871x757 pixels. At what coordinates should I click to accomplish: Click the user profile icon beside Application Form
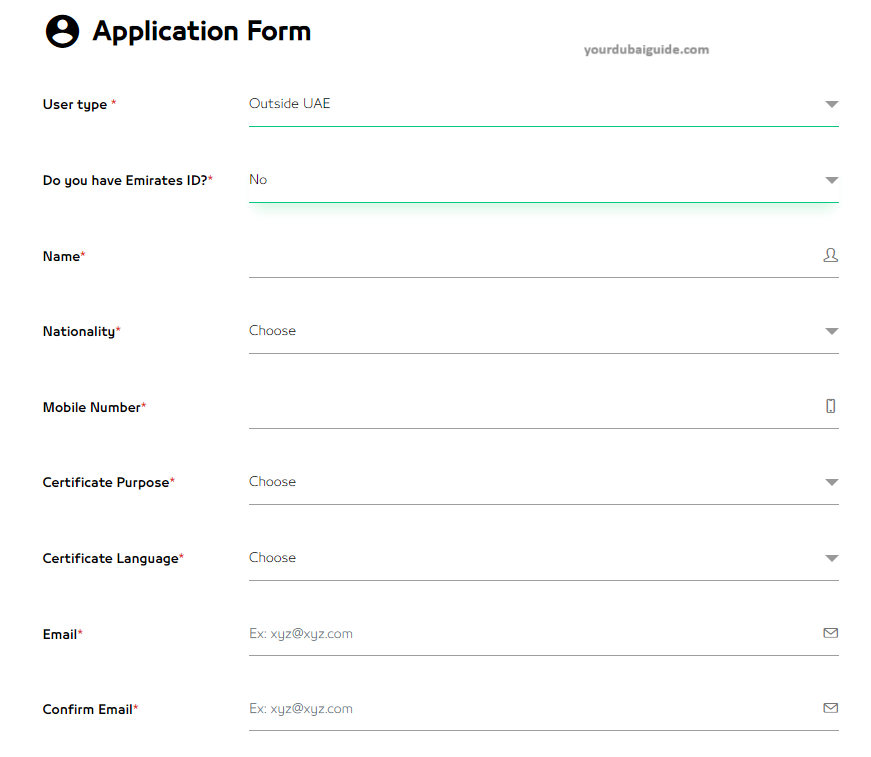pyautogui.click(x=62, y=31)
